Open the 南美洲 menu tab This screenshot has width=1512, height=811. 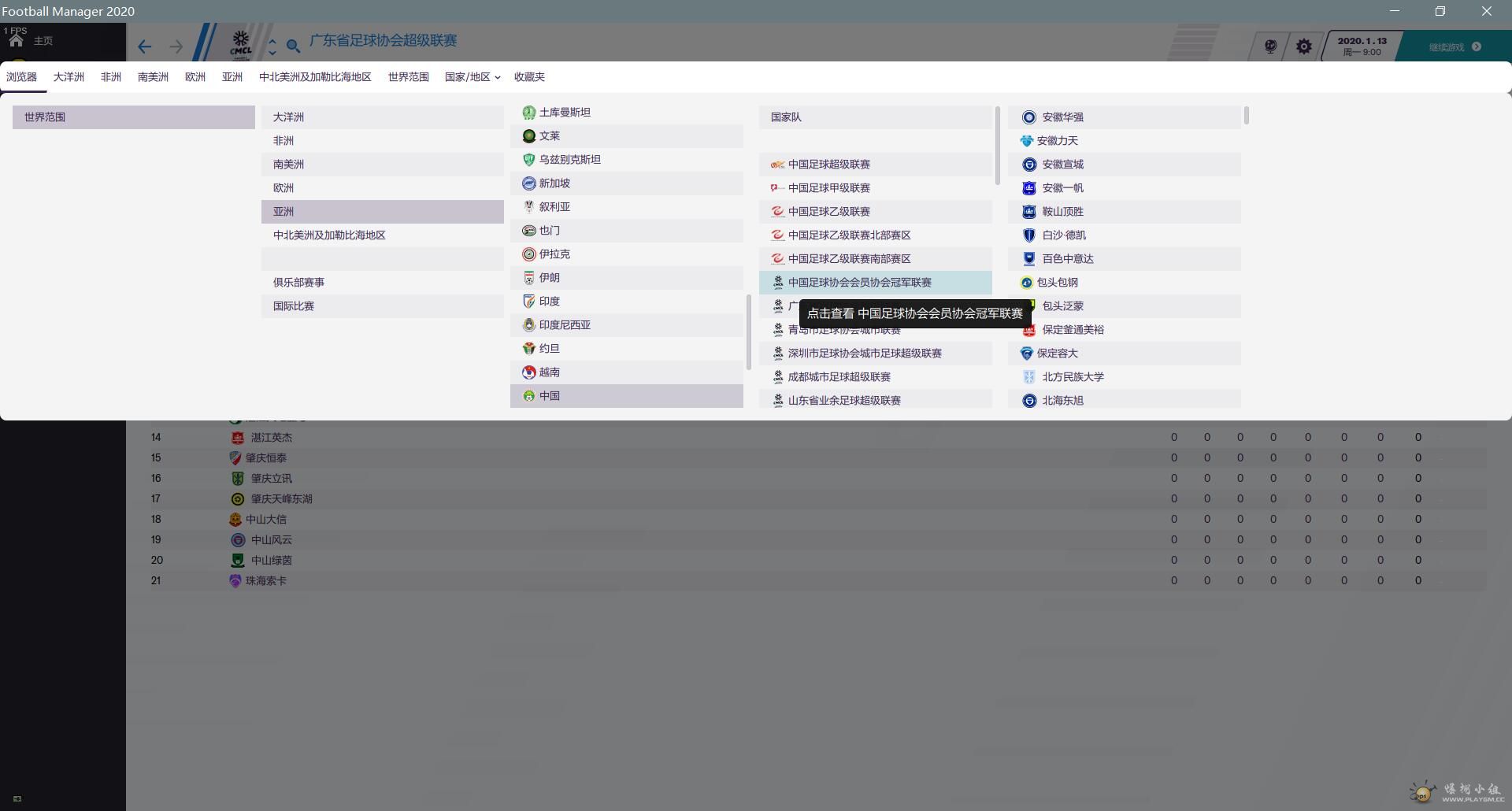[153, 76]
